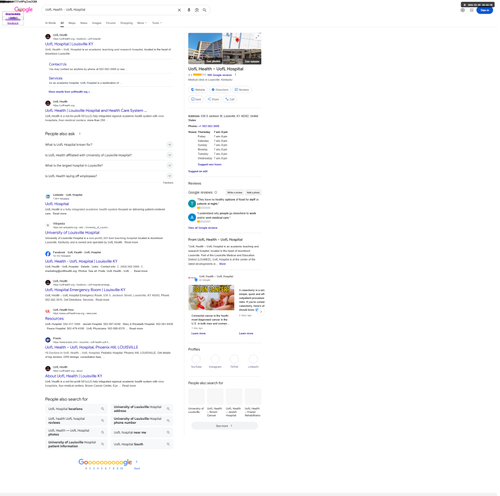
Task: Open TikTok profile icon
Action: [x=234, y=359]
